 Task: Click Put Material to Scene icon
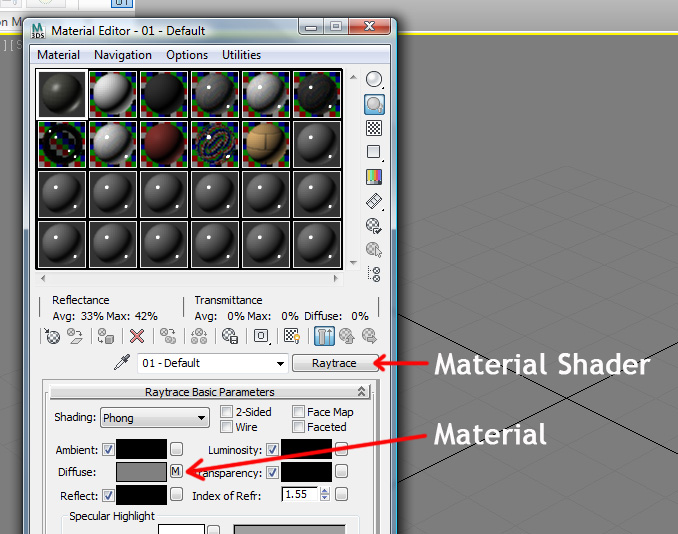point(75,336)
